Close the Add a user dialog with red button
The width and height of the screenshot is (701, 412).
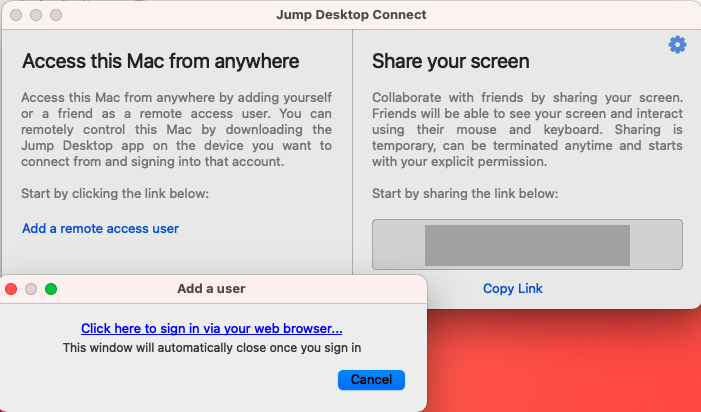[12, 289]
